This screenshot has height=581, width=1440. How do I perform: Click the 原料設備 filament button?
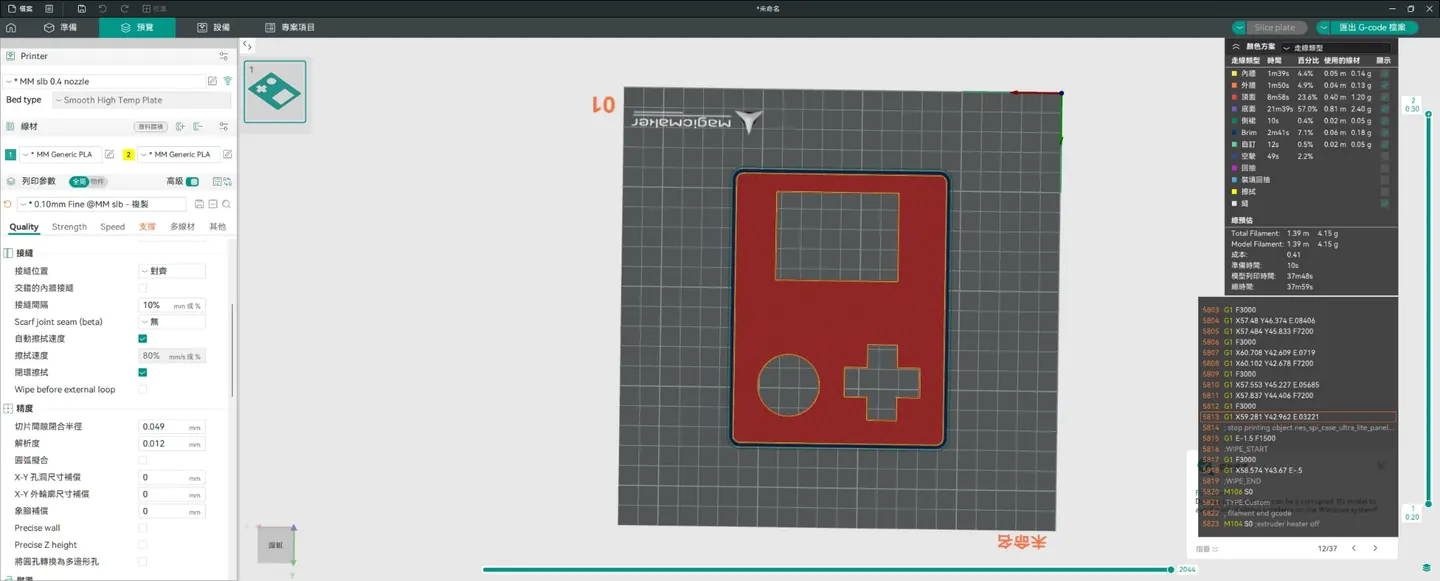(149, 127)
